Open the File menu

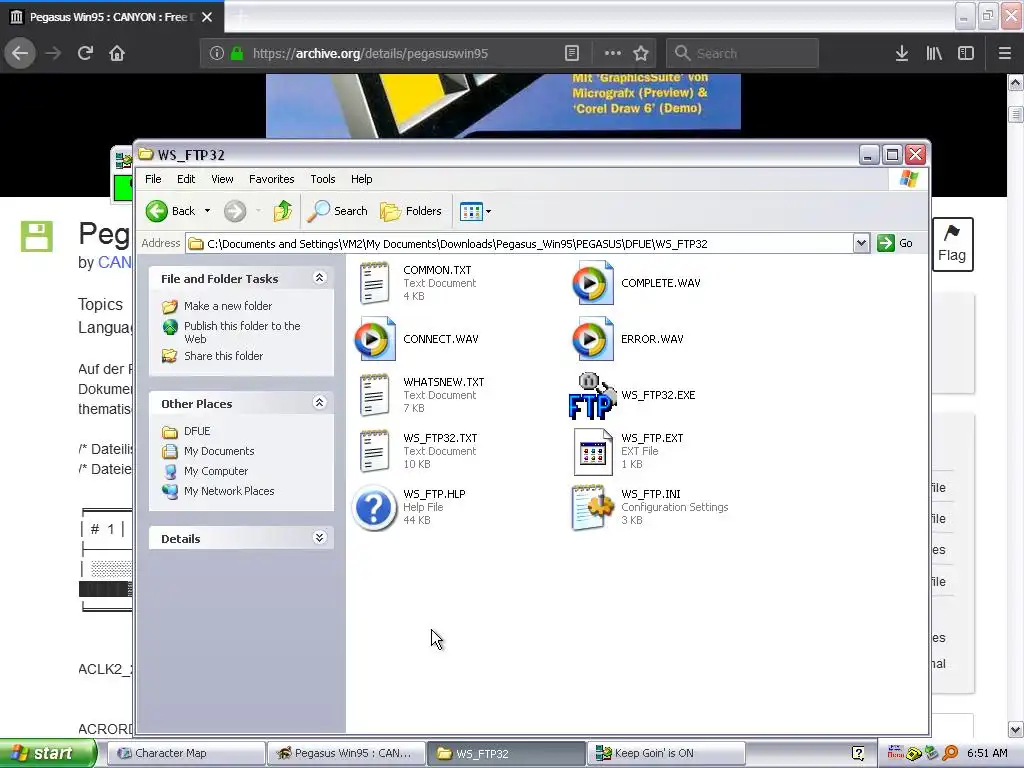pos(153,179)
